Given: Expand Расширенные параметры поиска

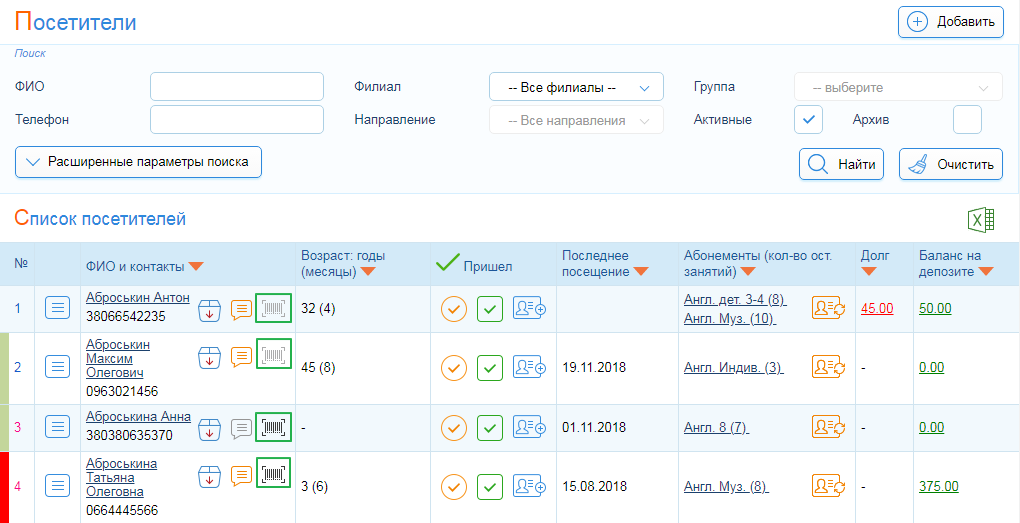Looking at the screenshot, I should 139,162.
